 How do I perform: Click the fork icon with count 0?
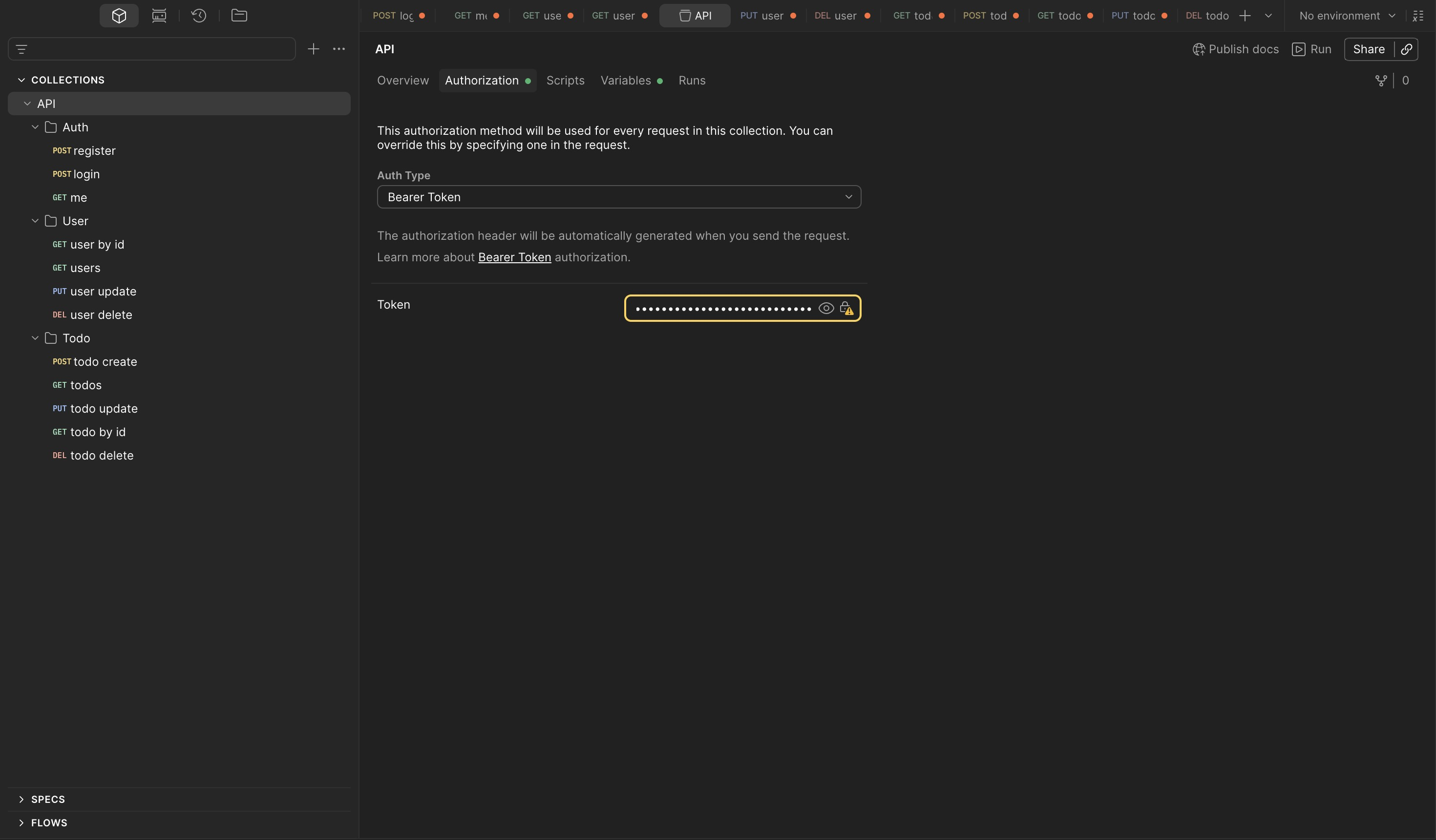(x=1381, y=81)
